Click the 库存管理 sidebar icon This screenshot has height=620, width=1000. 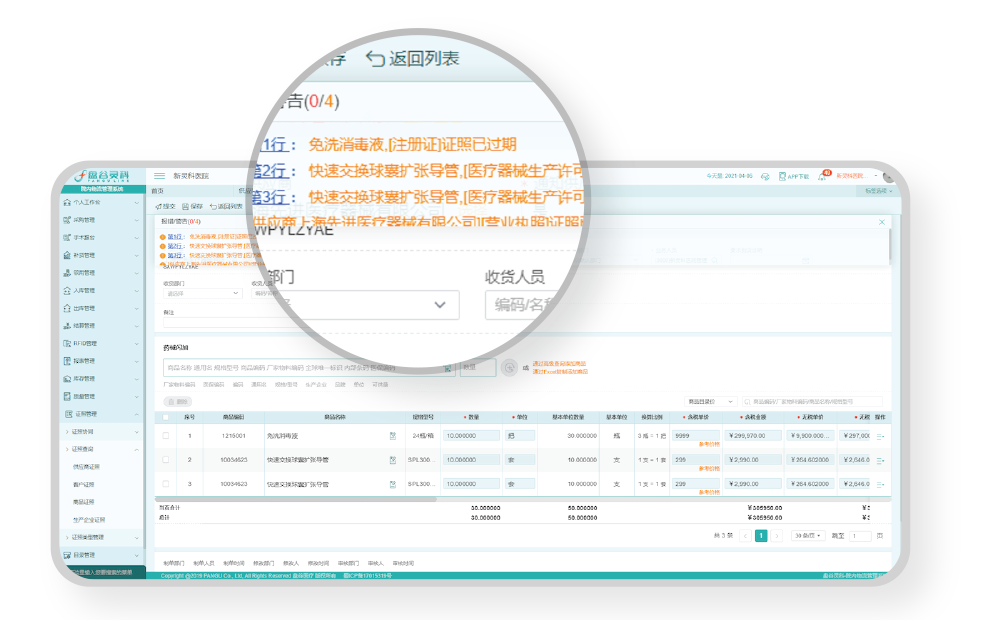tap(67, 379)
